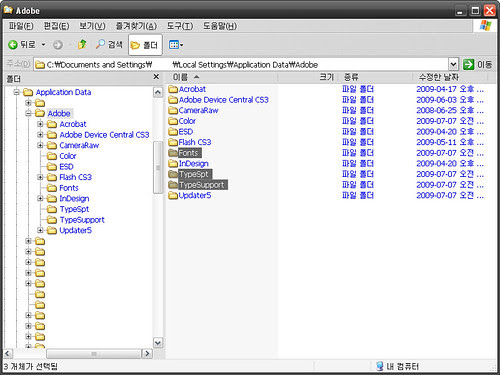Screen dimensions: 500x375
Task: Click ESD folder icon in file list
Action: tap(173, 132)
